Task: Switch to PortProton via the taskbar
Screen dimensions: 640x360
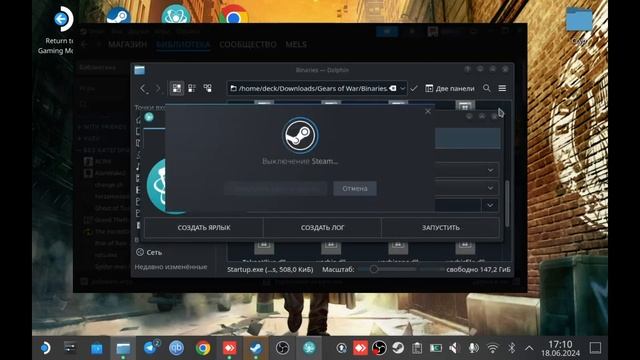Action: [x=309, y=348]
